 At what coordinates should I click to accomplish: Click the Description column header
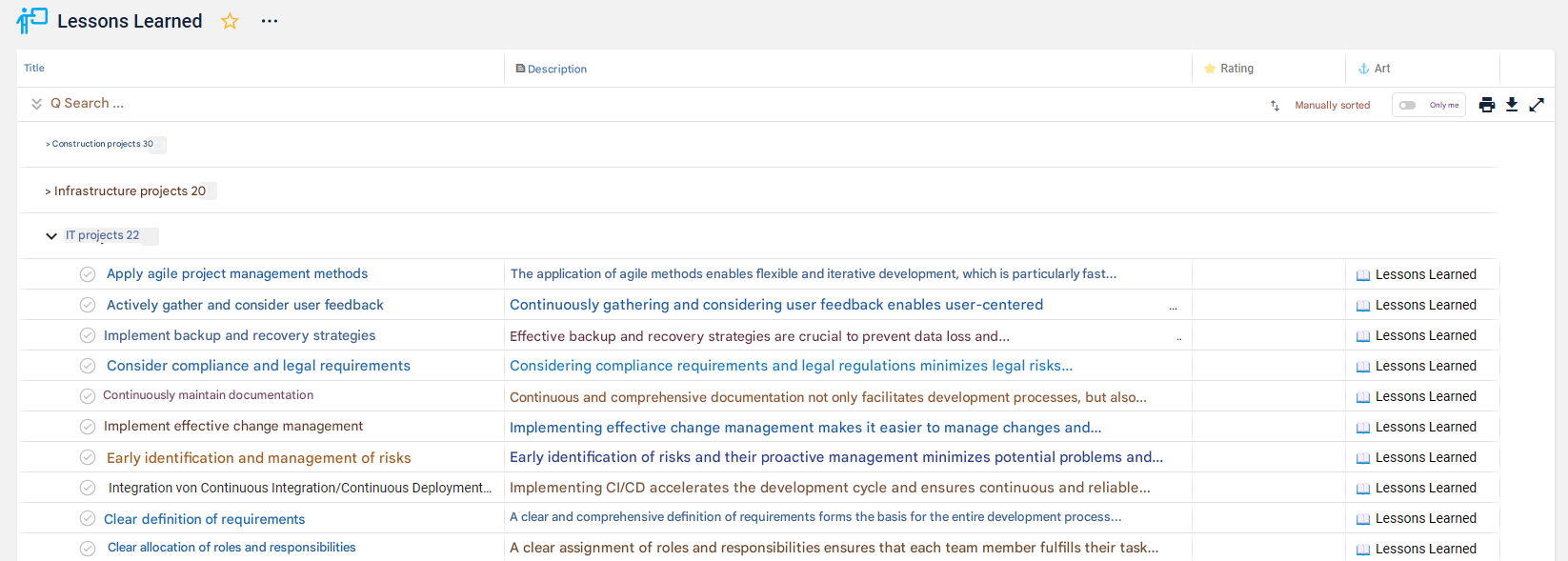click(556, 69)
